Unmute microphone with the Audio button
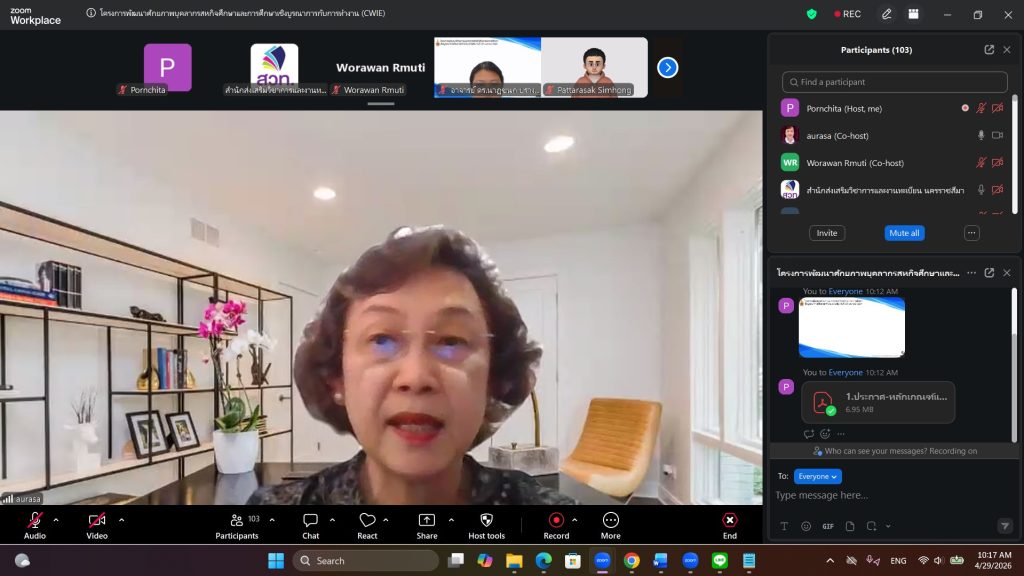1024x576 pixels. pos(35,521)
